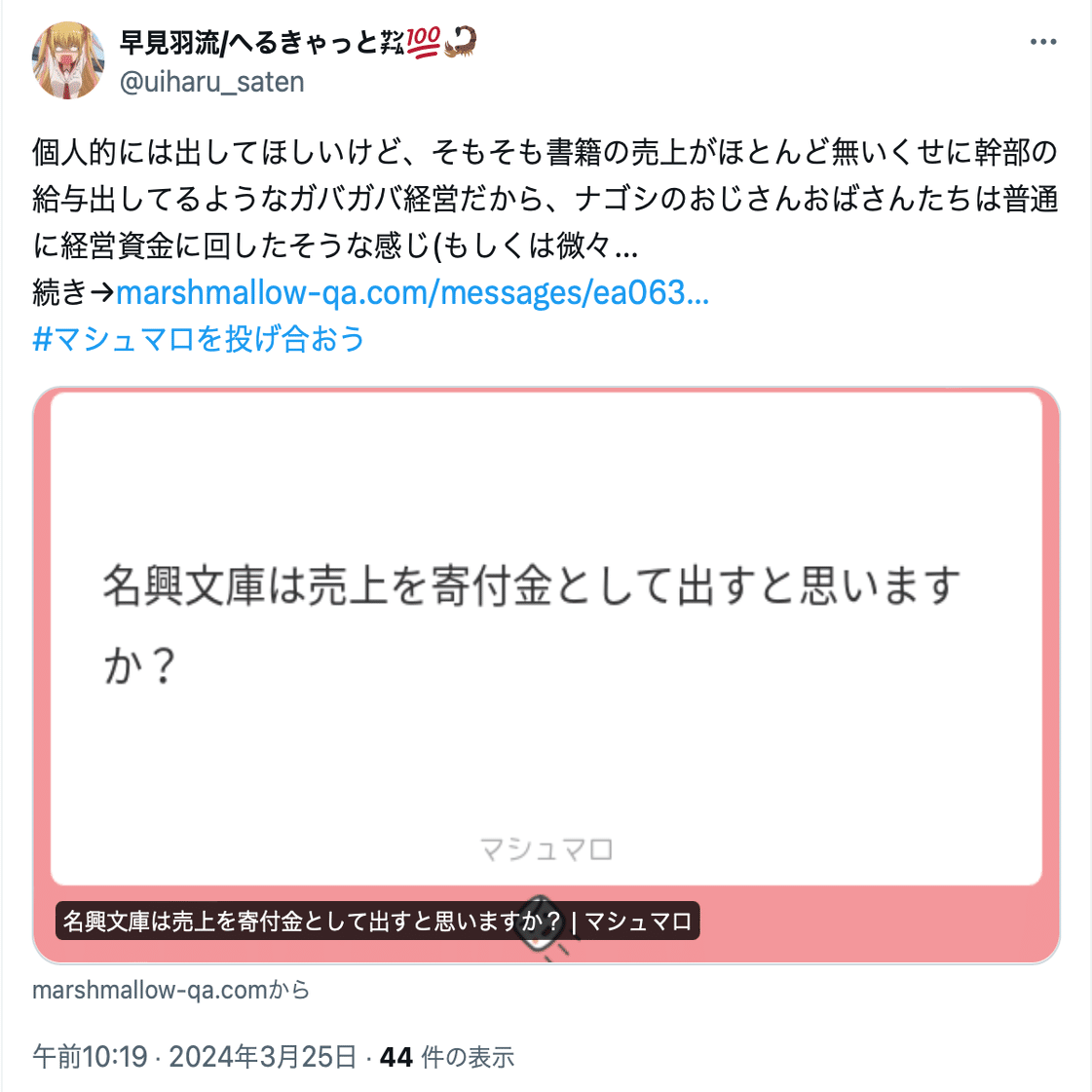
Task: Open the pink Marshmallow question card image
Action: pyautogui.click(x=546, y=675)
